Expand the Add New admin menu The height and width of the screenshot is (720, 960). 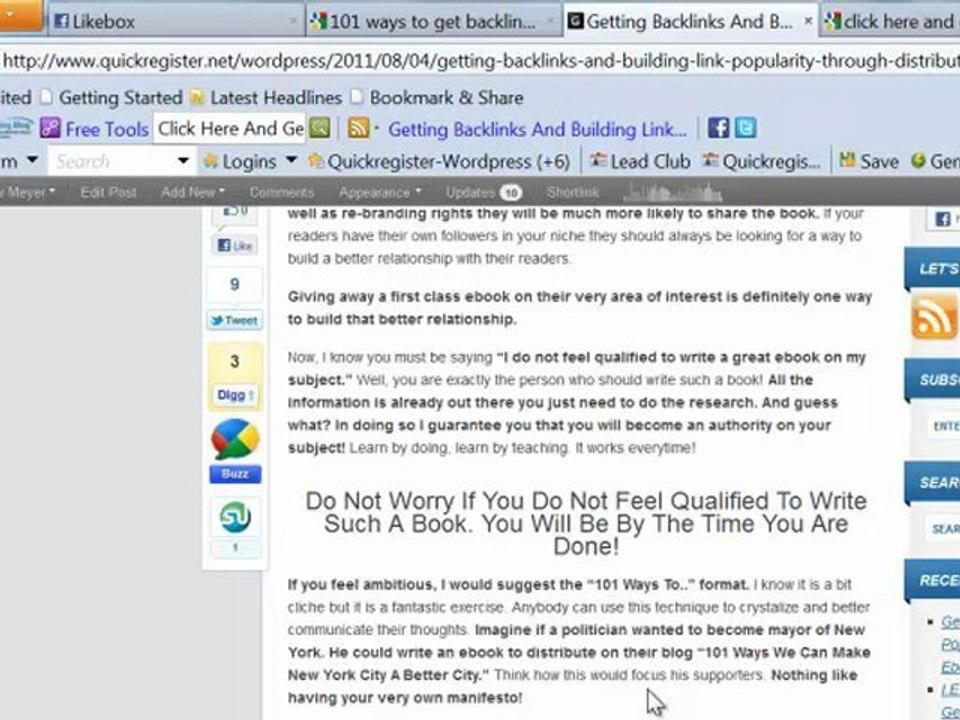click(193, 192)
